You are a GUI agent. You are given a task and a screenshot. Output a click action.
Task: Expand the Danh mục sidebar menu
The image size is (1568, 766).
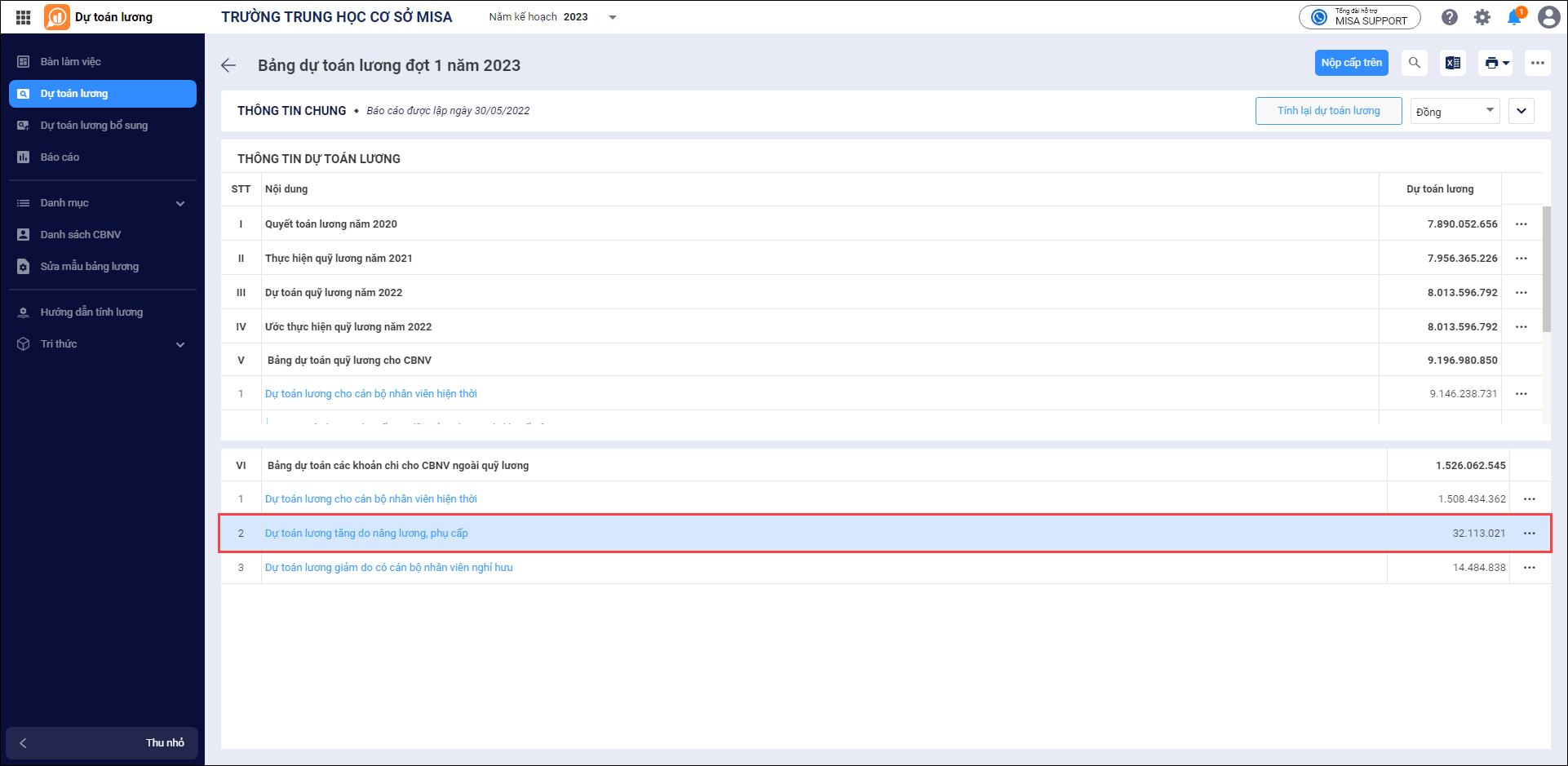point(103,203)
